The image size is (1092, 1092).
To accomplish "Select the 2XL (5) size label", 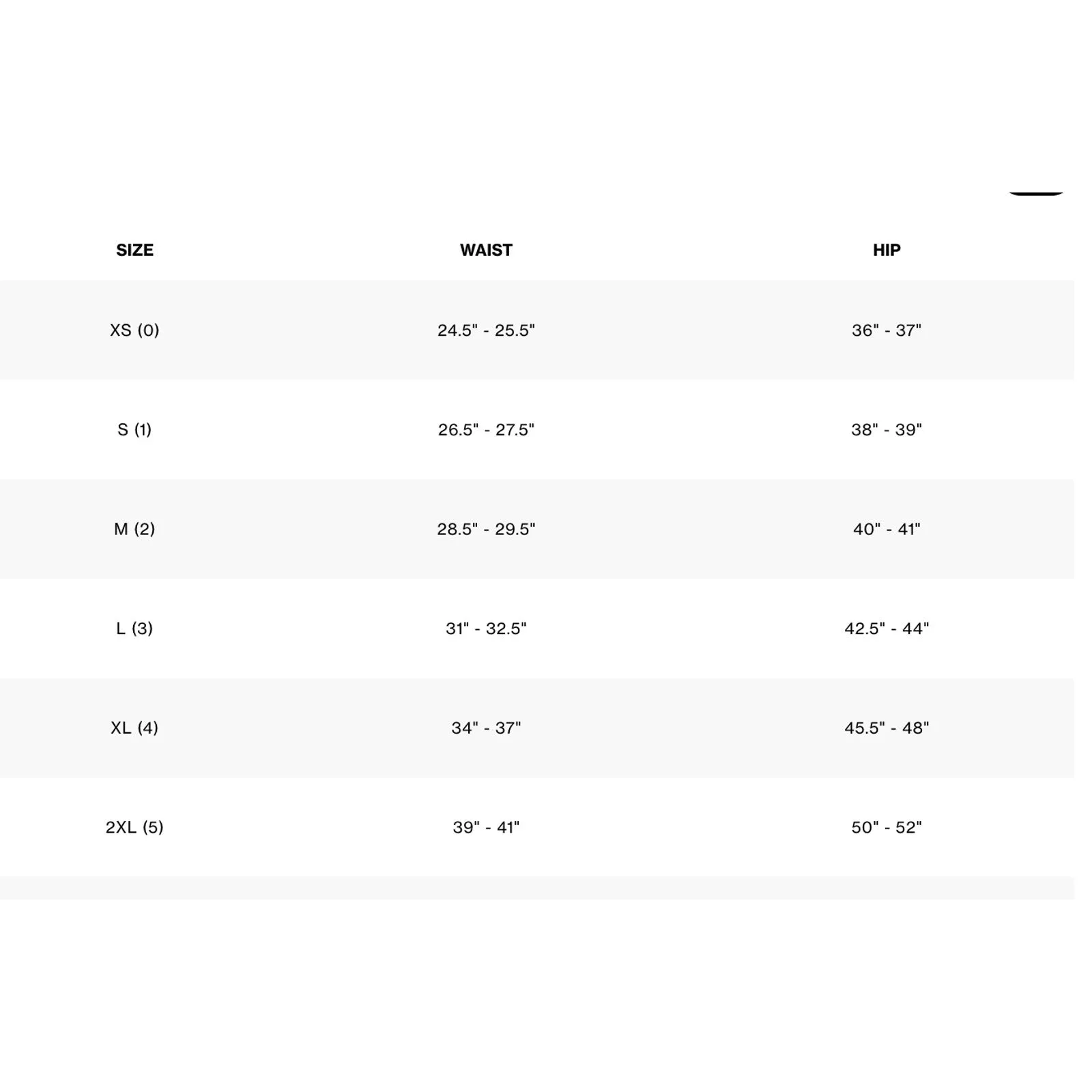I will (x=134, y=827).
